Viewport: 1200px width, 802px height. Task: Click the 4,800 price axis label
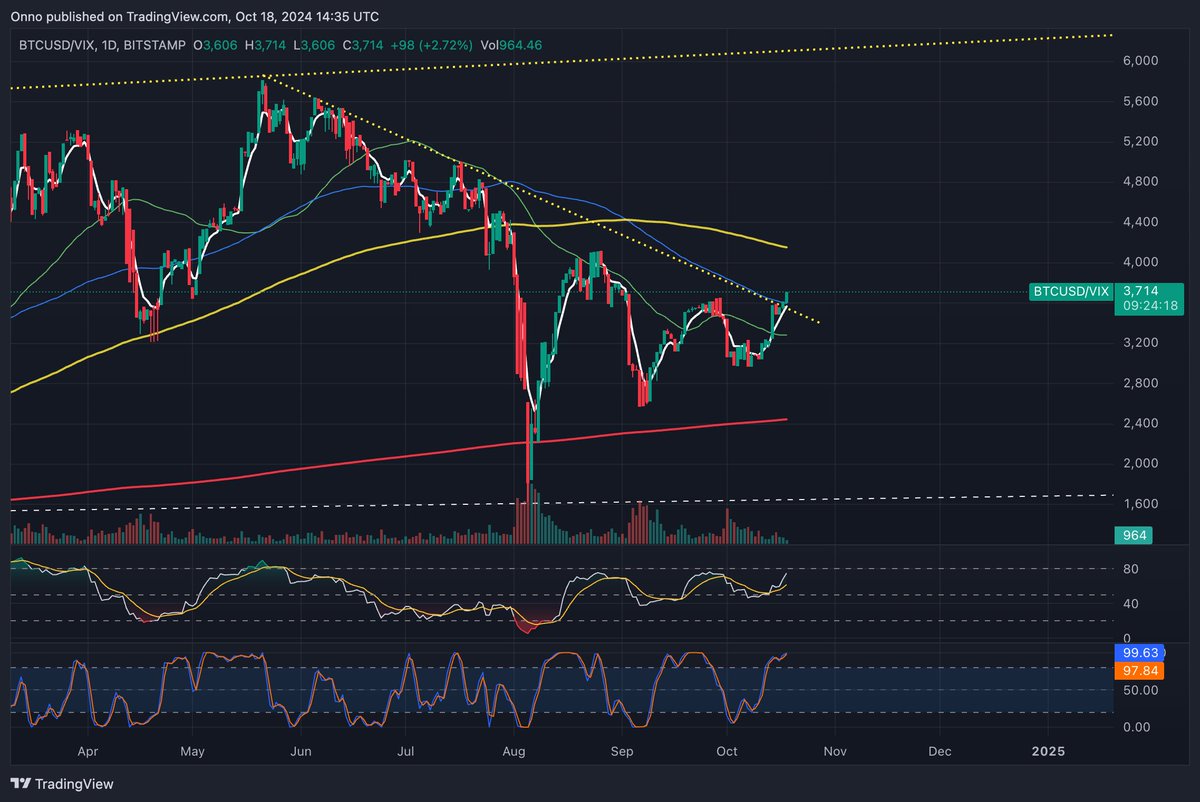pyautogui.click(x=1141, y=182)
